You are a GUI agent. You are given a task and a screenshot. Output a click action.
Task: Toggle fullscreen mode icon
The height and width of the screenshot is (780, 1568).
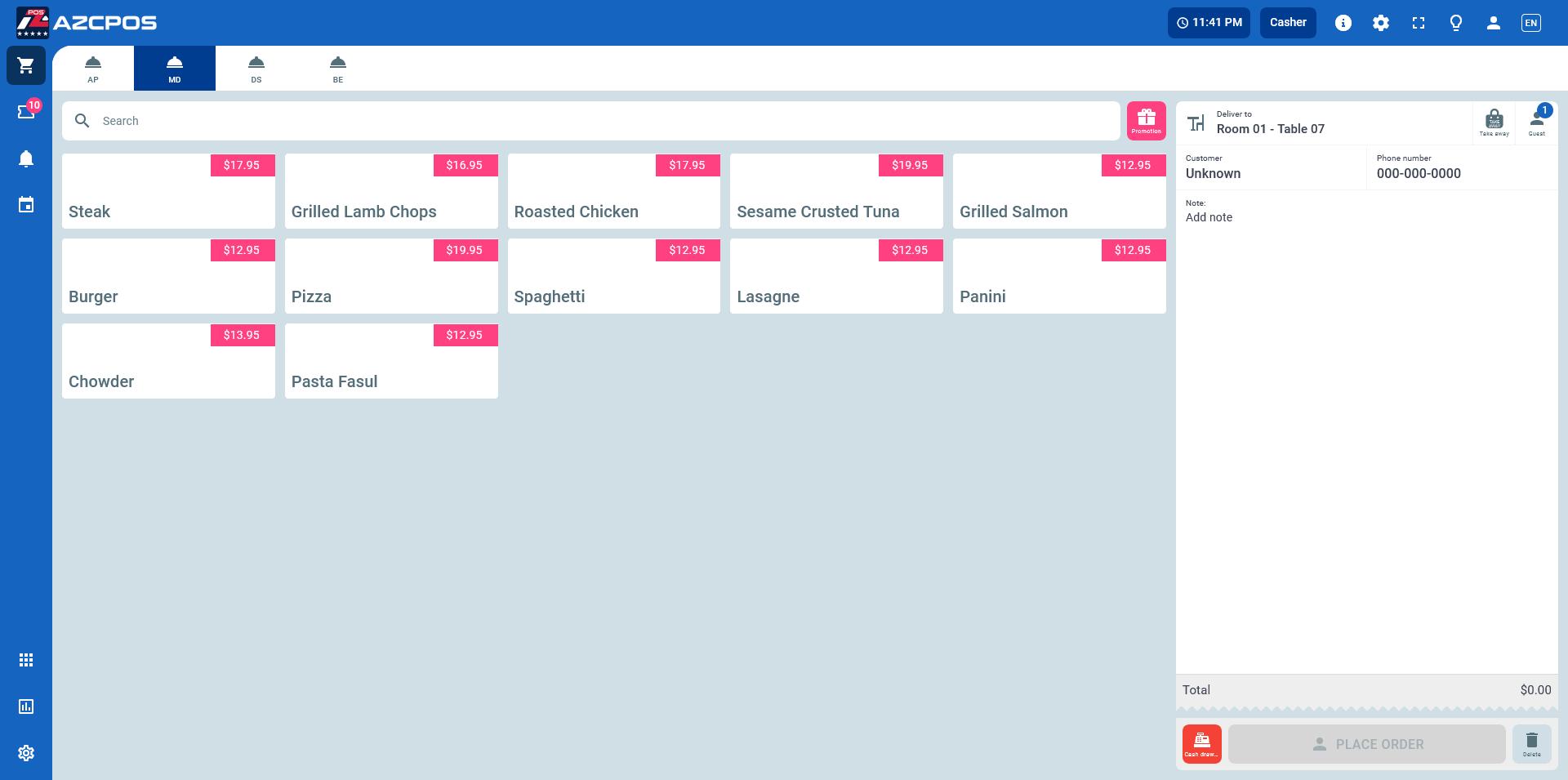tap(1419, 23)
